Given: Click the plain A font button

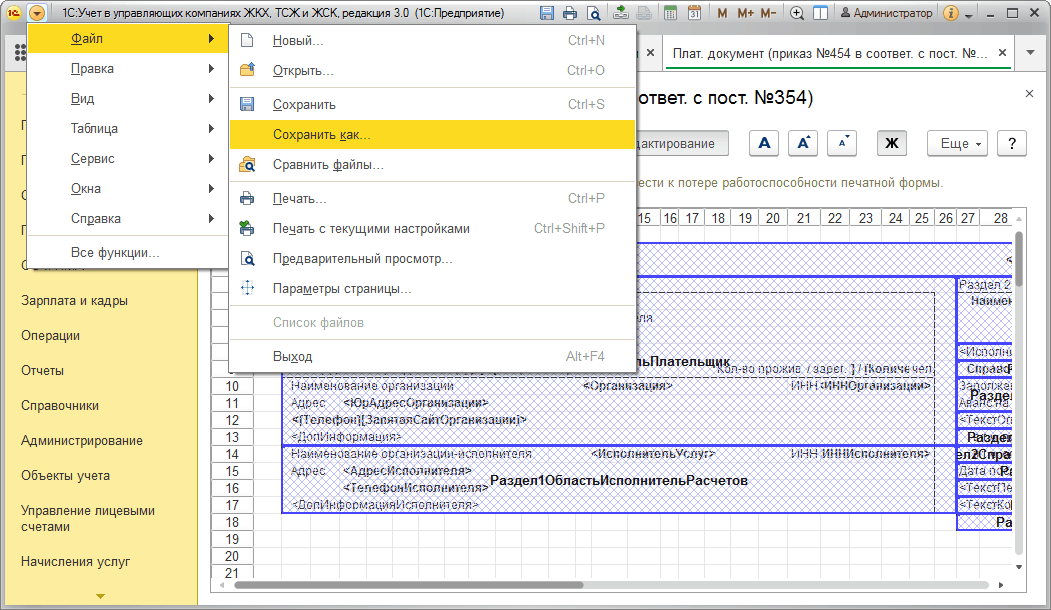Looking at the screenshot, I should coord(764,143).
